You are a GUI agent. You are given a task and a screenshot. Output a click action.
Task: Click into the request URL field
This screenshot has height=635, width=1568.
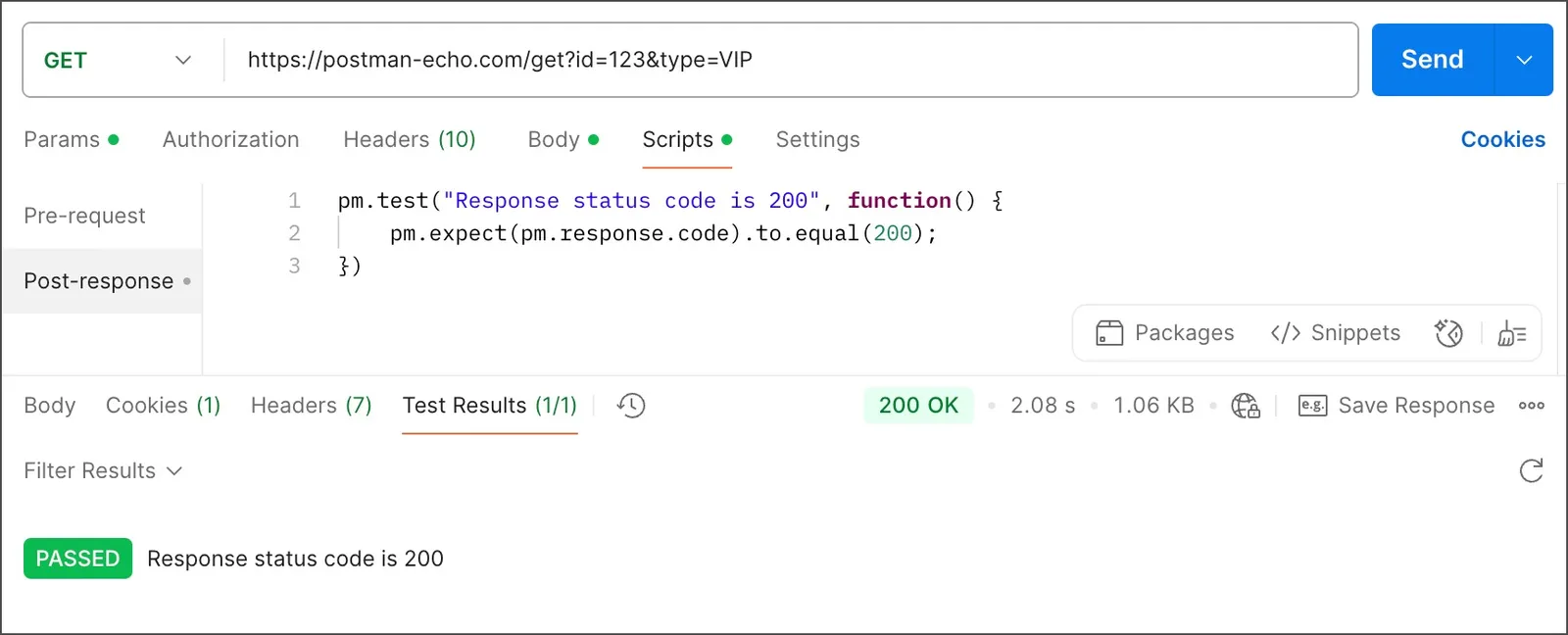click(x=791, y=60)
